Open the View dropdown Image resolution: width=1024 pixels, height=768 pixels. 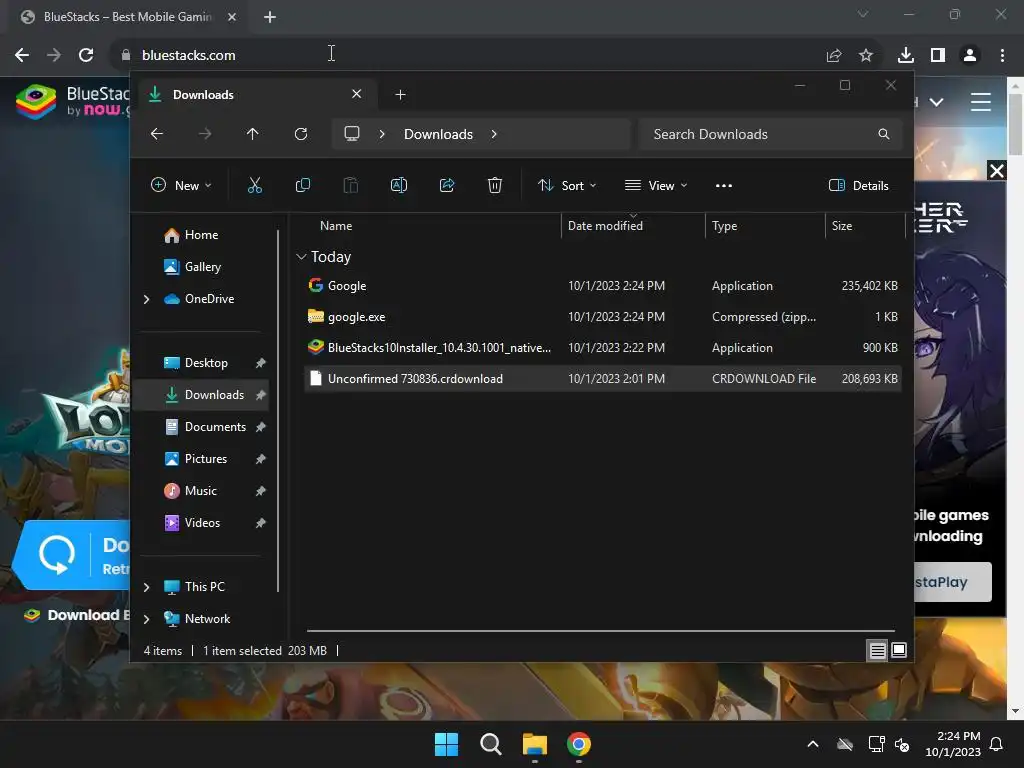(x=656, y=185)
